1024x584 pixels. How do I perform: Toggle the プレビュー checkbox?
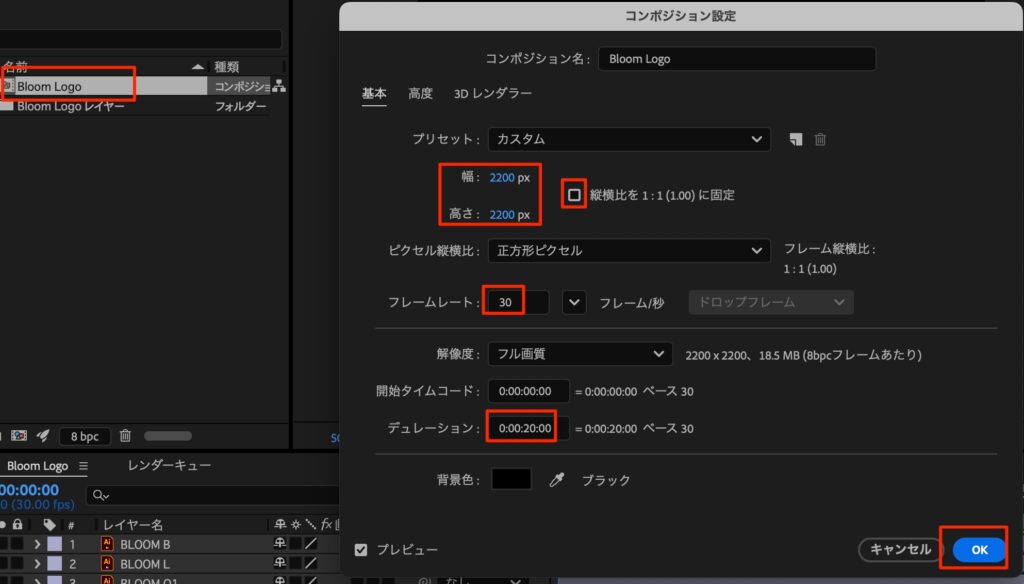361,550
